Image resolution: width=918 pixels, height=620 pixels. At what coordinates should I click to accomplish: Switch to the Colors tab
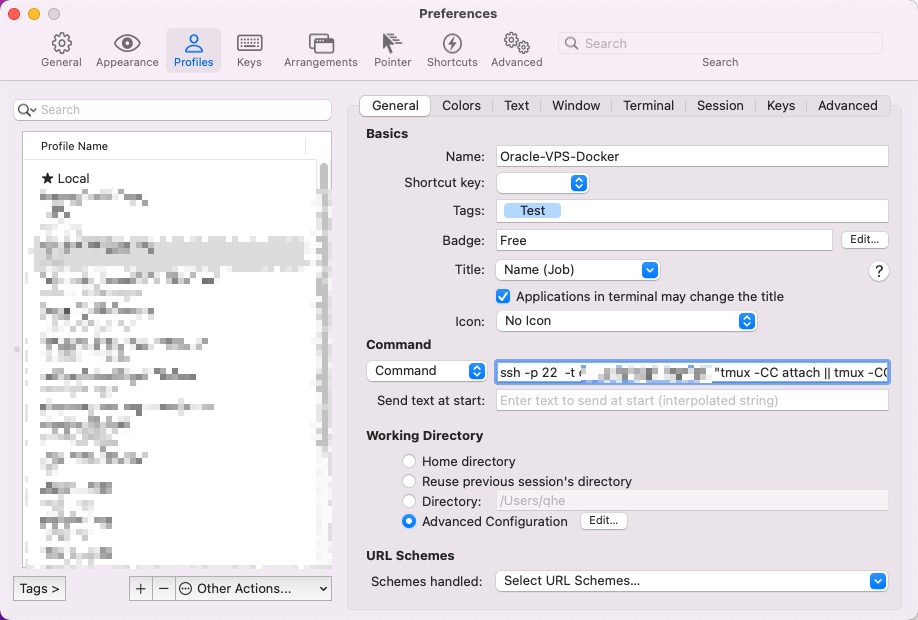click(461, 105)
